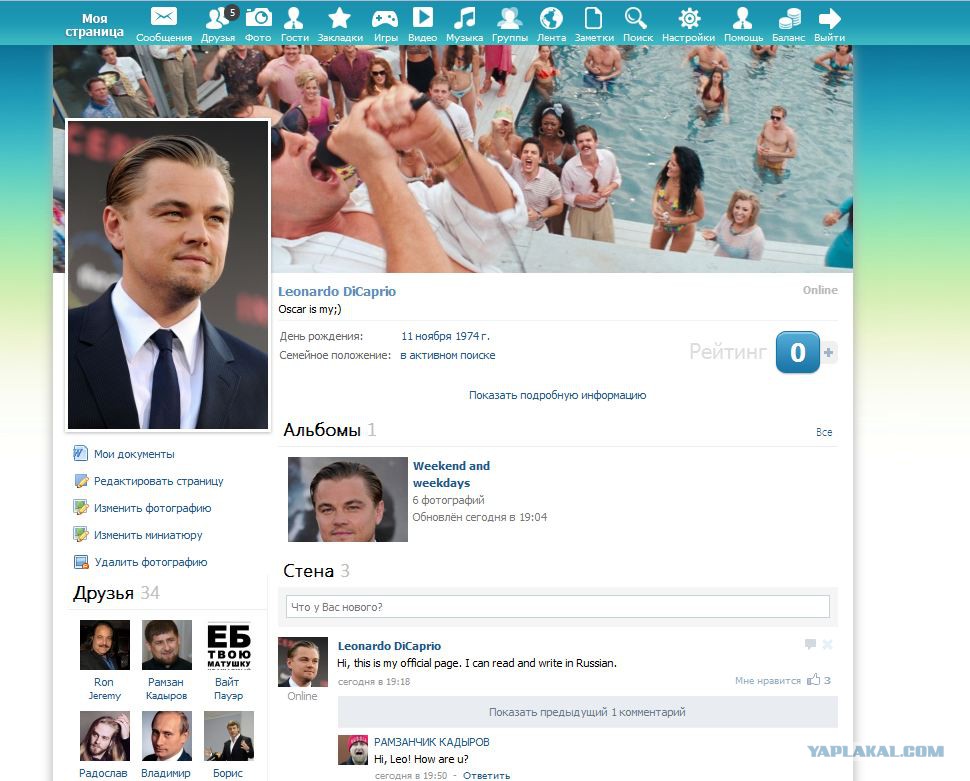This screenshot has height=781, width=970.
Task: Open friend Вайт Пауэр avatar
Action: click(229, 645)
